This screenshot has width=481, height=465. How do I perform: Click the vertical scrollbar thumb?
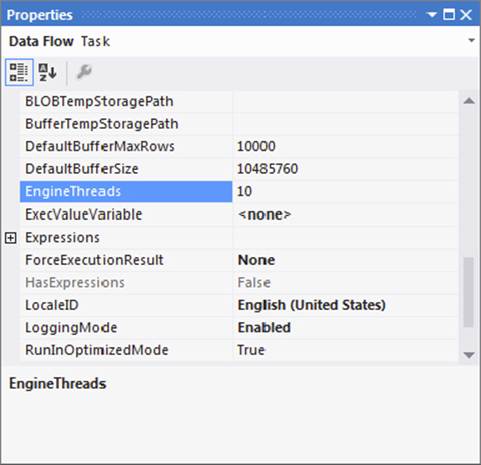pyautogui.click(x=469, y=292)
